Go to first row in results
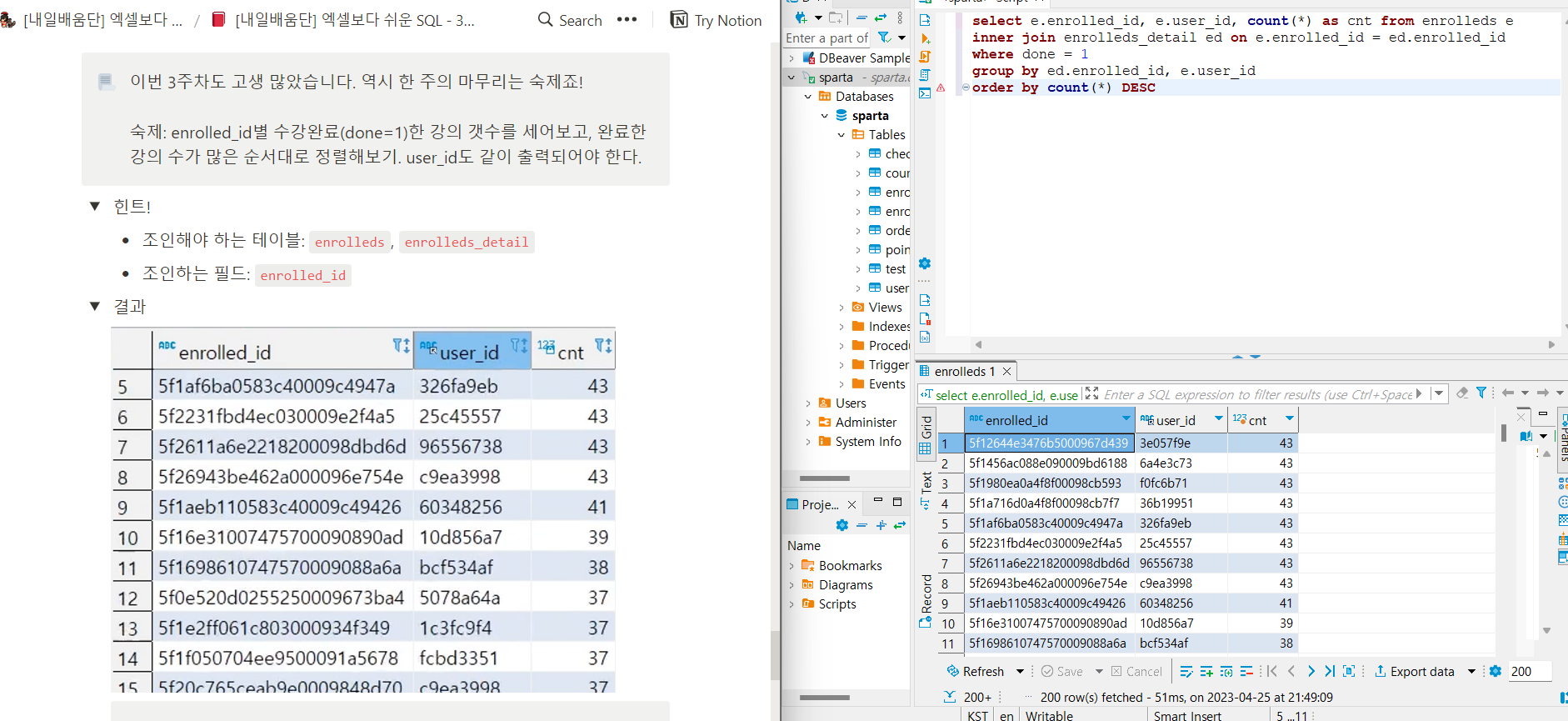This screenshot has height=721, width=1568. [x=1272, y=671]
